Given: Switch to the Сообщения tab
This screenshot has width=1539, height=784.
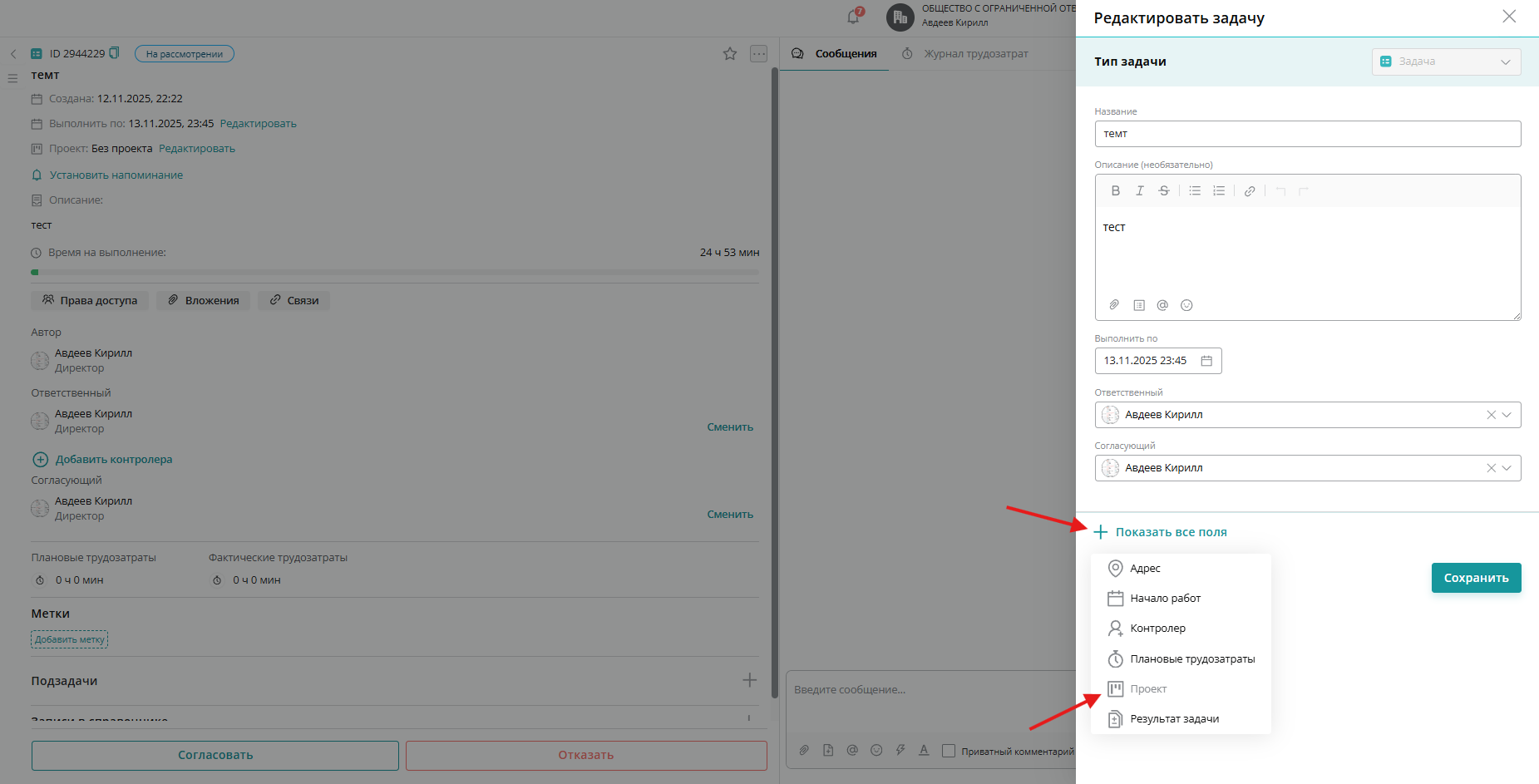Looking at the screenshot, I should (834, 54).
